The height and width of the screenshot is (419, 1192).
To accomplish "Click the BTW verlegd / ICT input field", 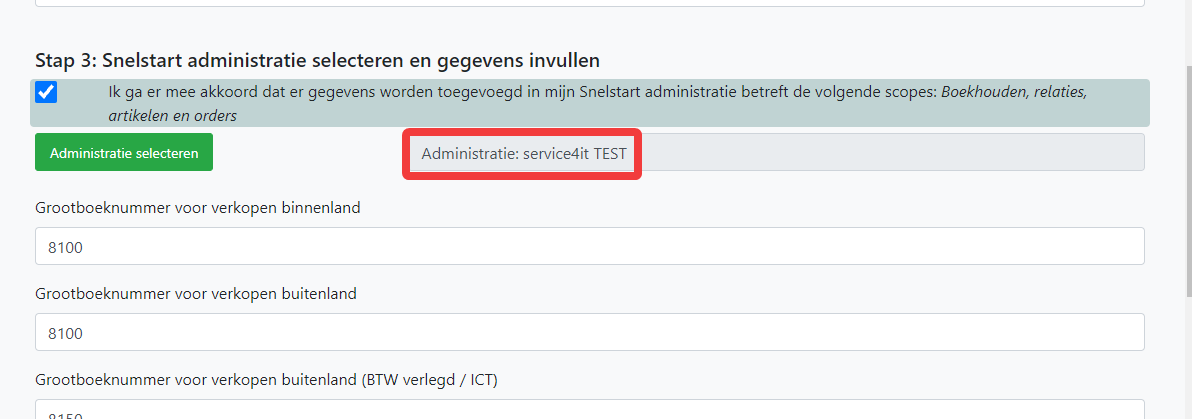I will pos(589,411).
